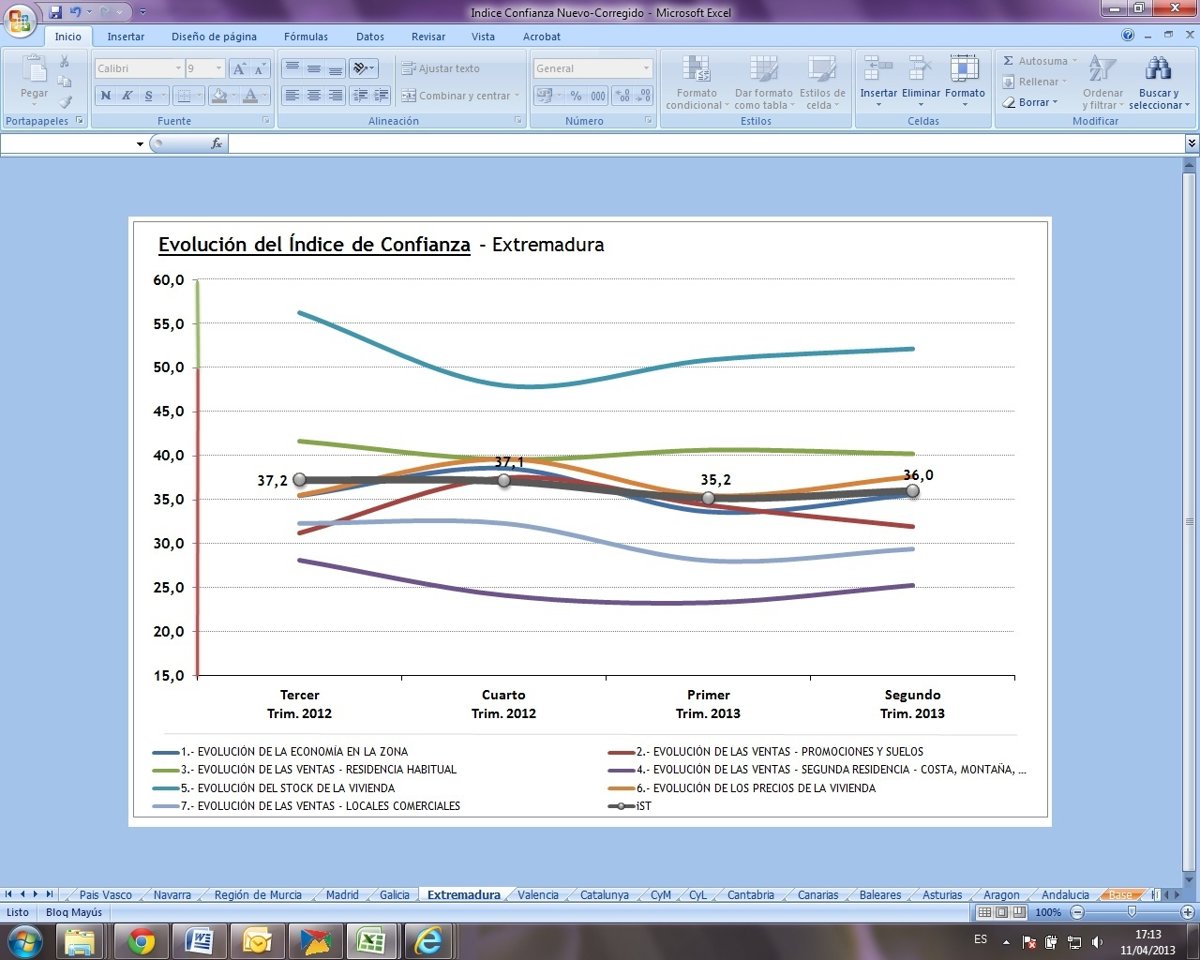Screen dimensions: 1200x960
Task: Open Buscar y seleccionar binoculars tool
Action: (1158, 69)
